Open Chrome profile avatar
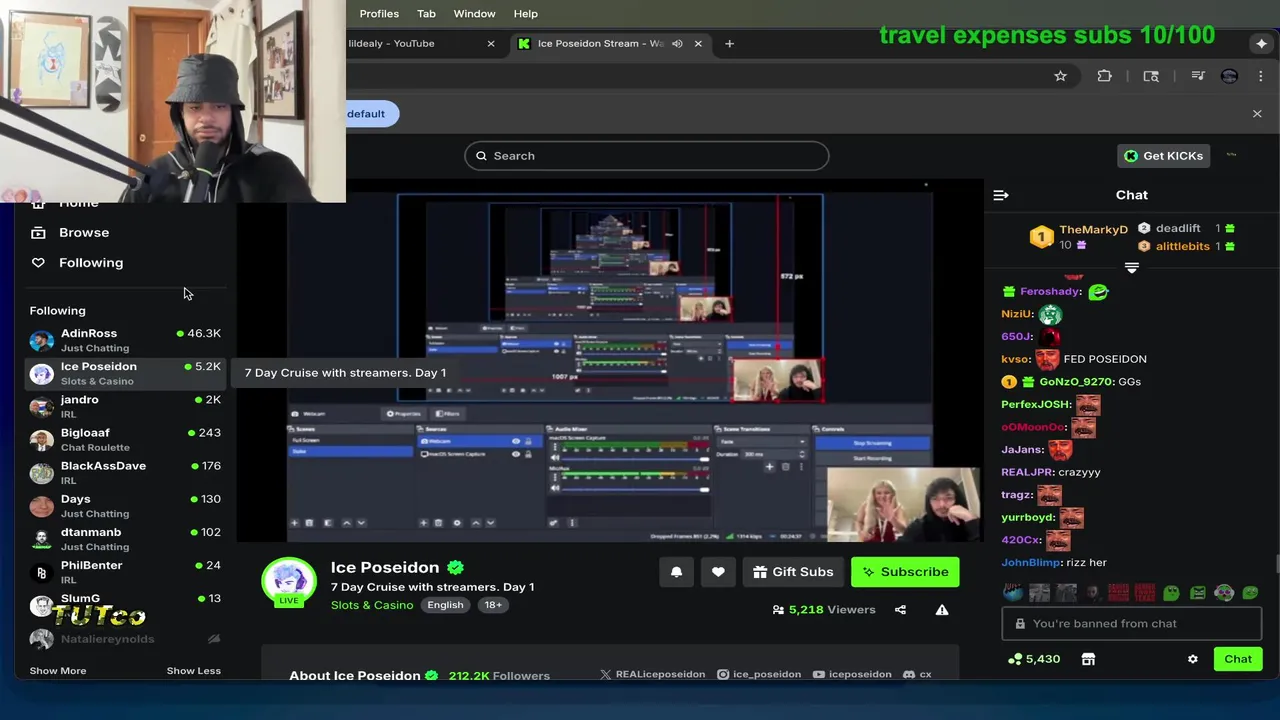 click(x=1229, y=76)
